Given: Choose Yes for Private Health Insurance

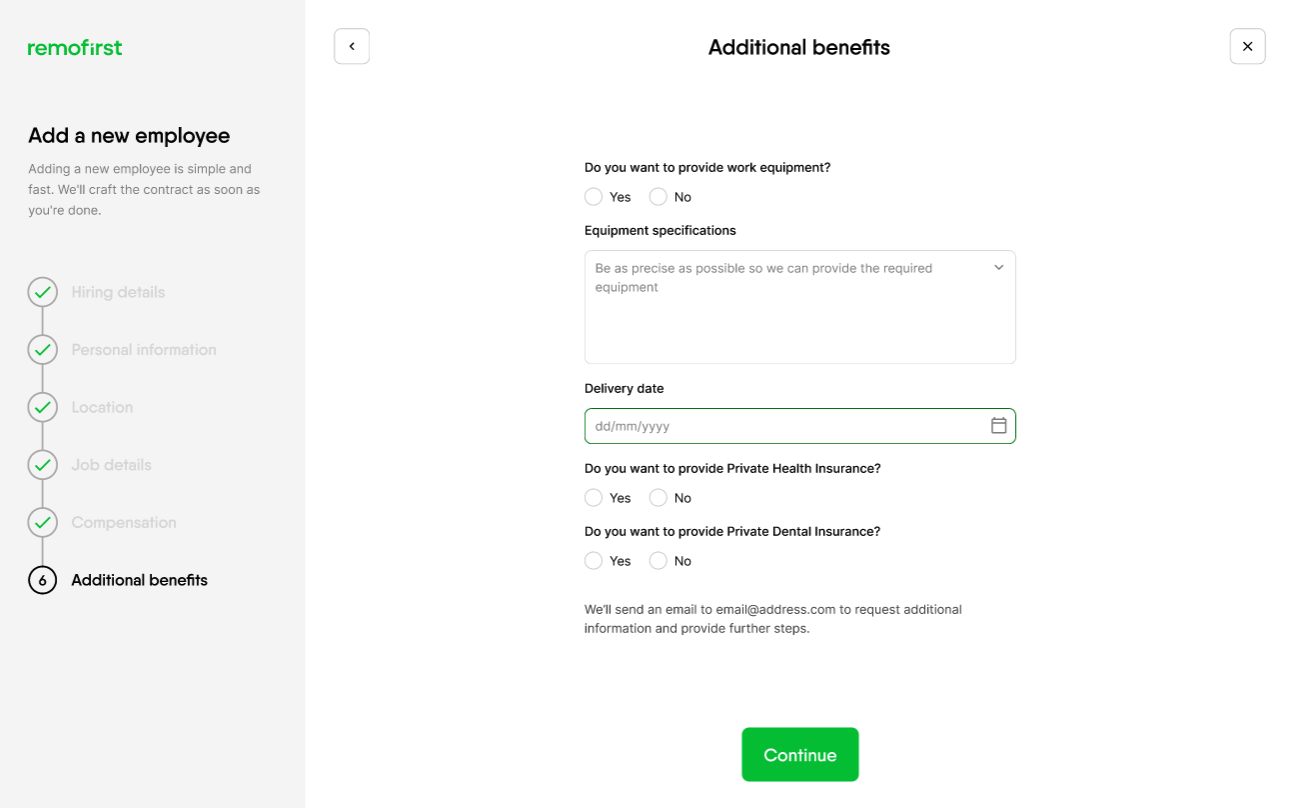Looking at the screenshot, I should [593, 498].
